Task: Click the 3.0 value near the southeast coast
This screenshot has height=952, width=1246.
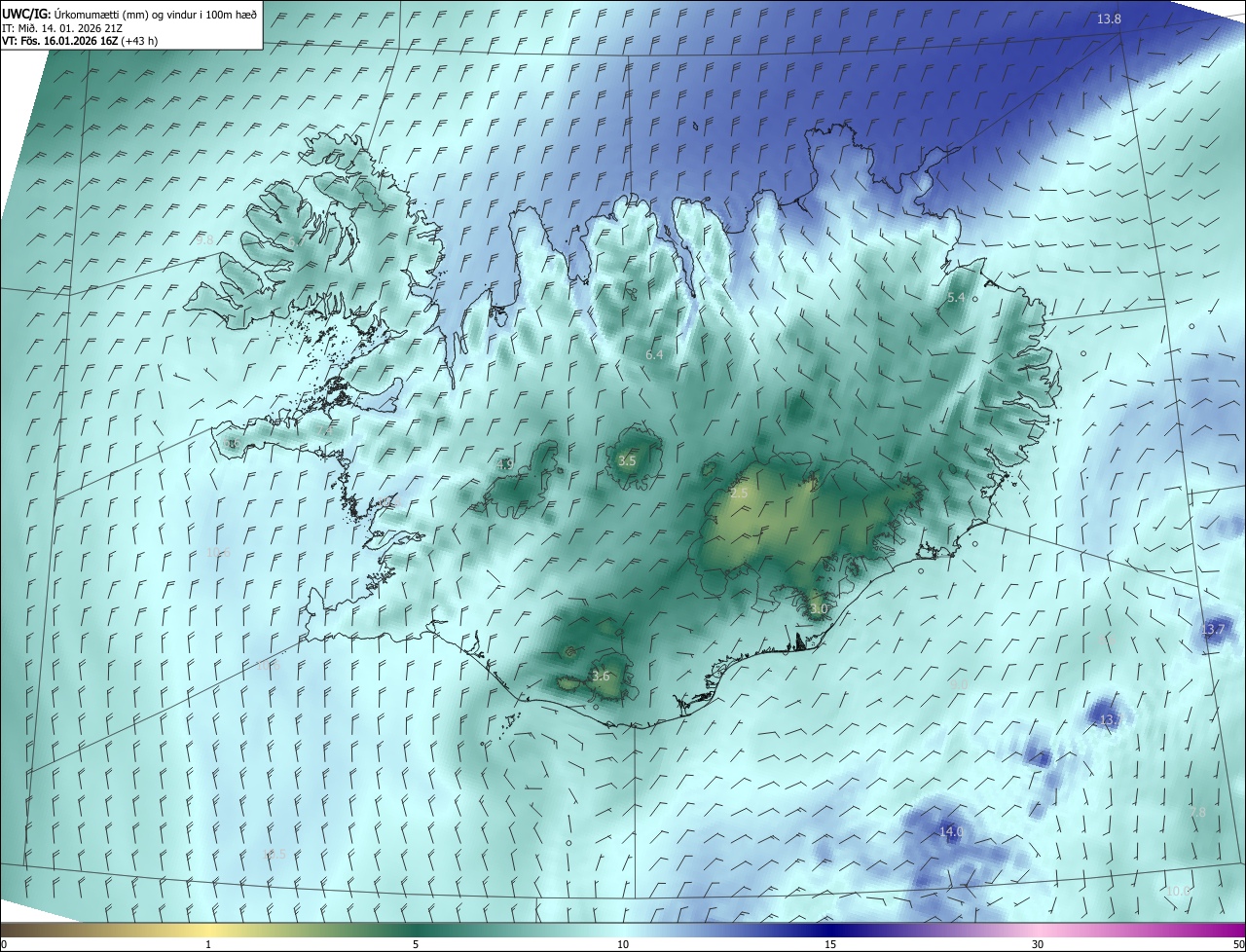Action: 818,610
